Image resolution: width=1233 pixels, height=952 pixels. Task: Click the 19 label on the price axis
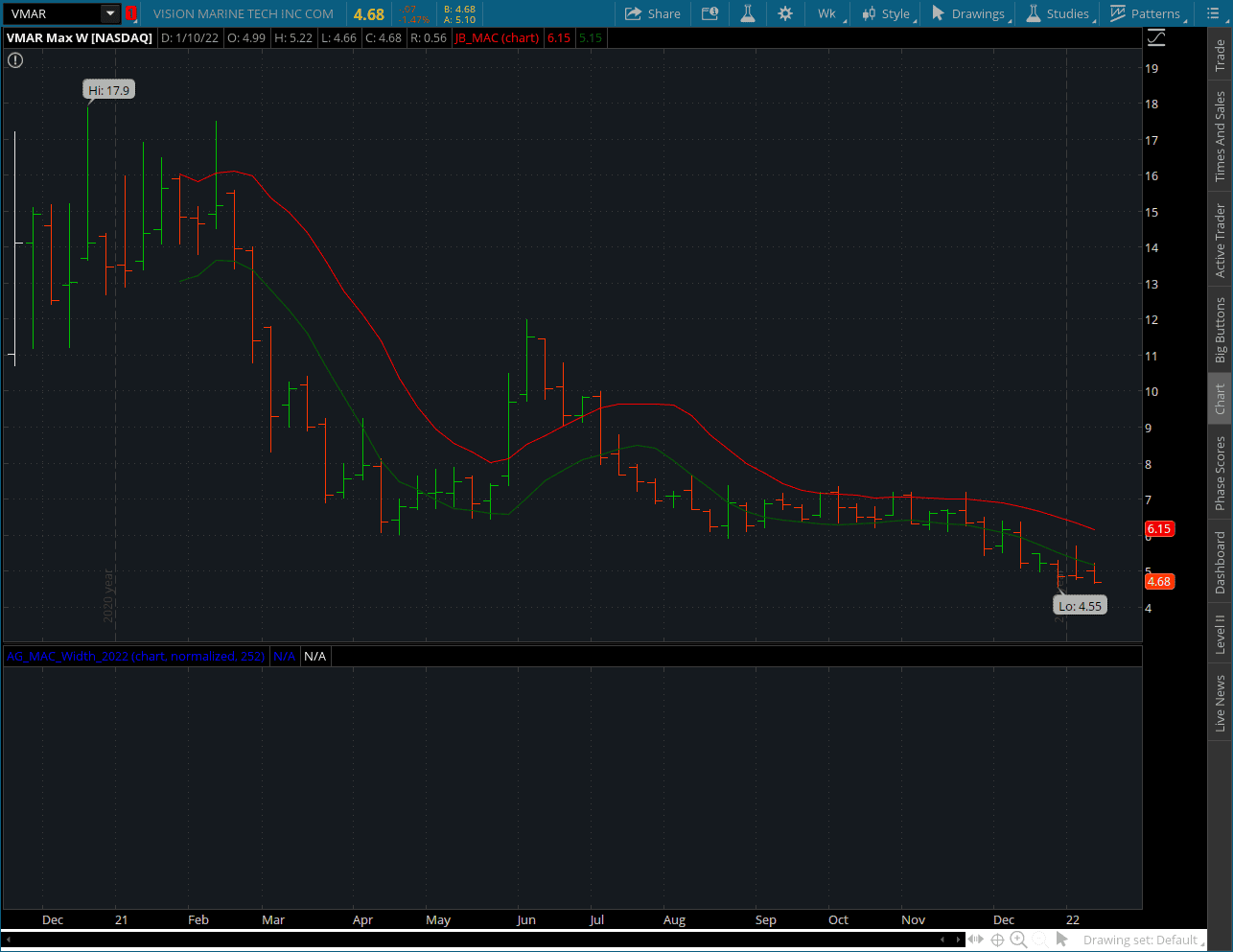coord(1152,68)
